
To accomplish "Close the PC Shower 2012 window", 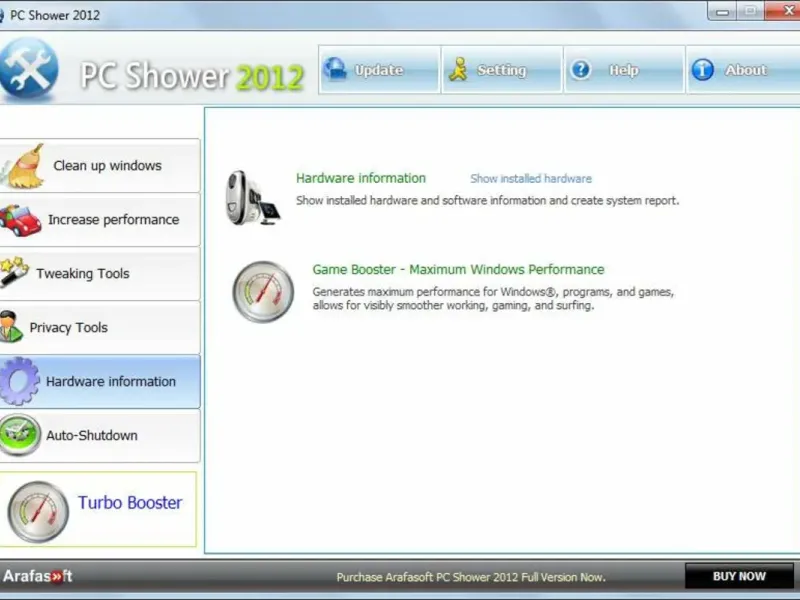I will tap(784, 11).
